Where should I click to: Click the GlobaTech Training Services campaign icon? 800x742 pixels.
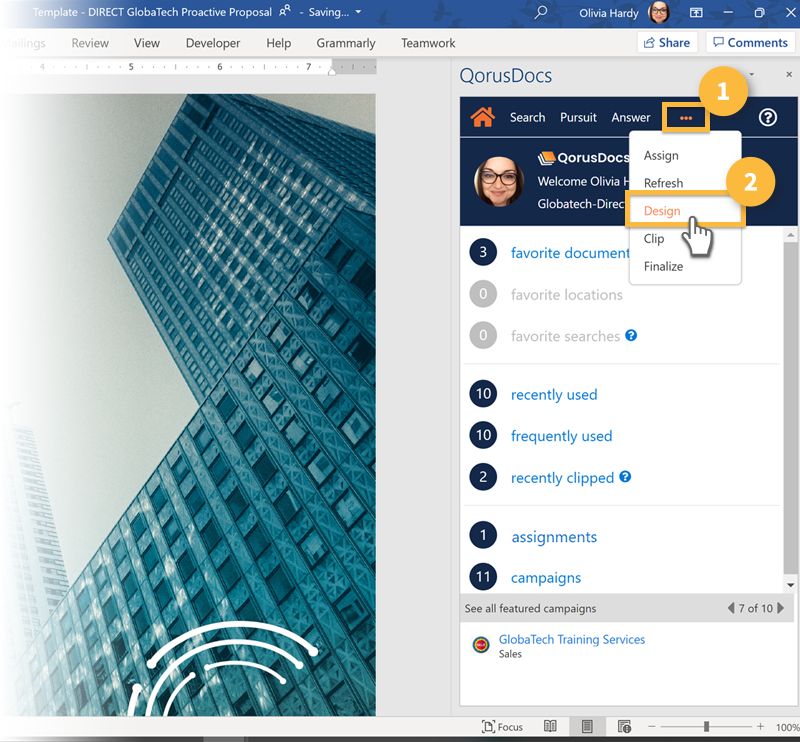tap(481, 645)
